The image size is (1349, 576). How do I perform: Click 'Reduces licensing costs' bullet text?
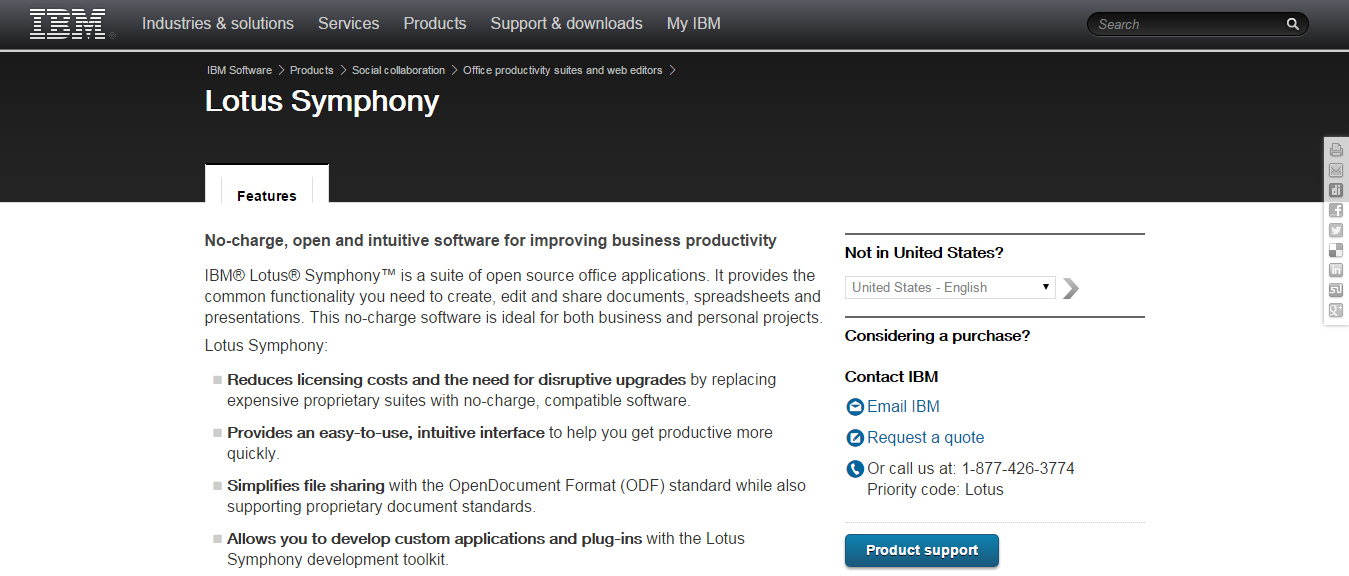click(457, 380)
